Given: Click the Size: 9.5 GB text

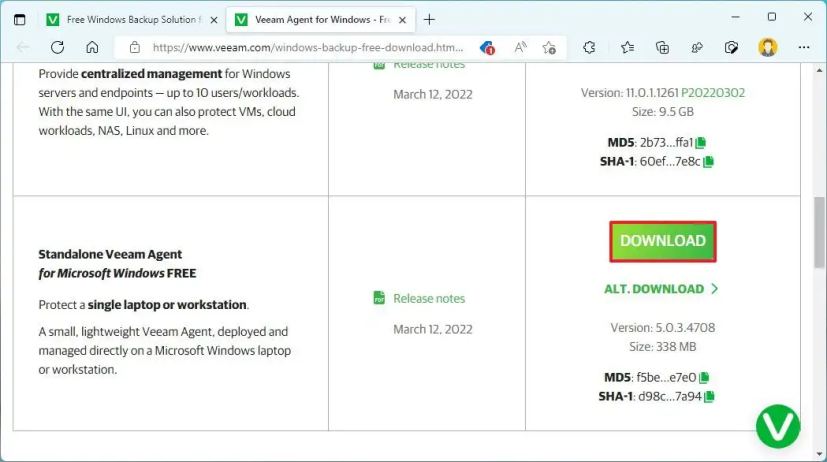Looking at the screenshot, I should coord(662,112).
